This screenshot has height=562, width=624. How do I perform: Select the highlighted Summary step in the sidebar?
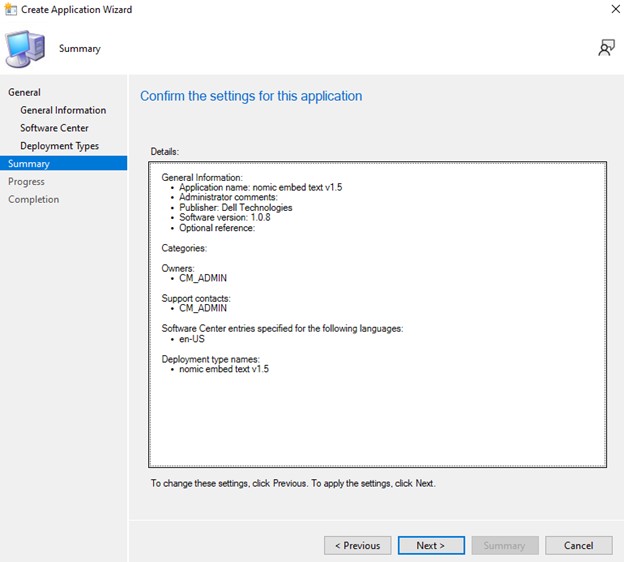pyautogui.click(x=29, y=164)
